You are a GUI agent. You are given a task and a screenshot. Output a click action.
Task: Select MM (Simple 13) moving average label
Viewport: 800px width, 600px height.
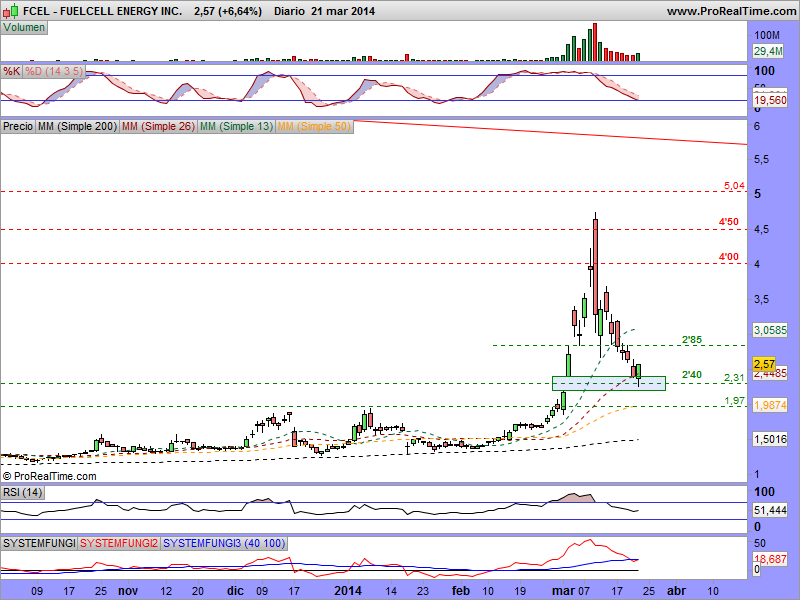pos(236,126)
